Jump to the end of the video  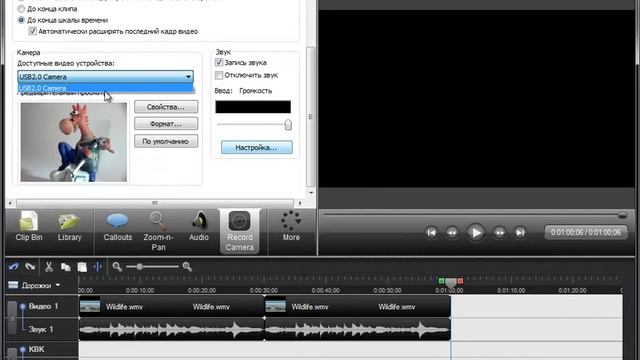(x=520, y=233)
